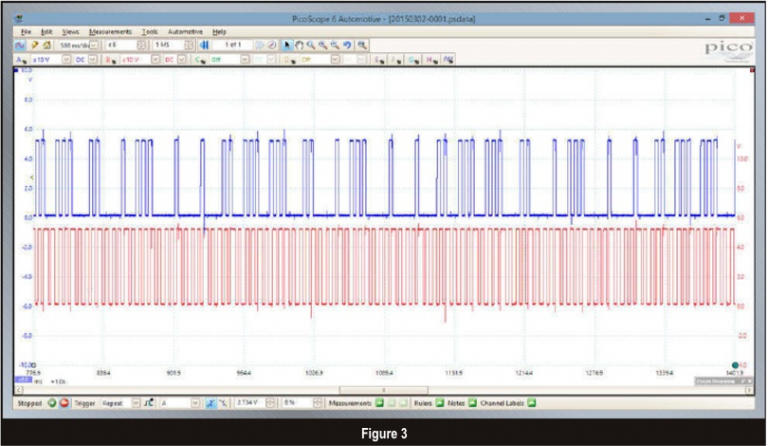The width and height of the screenshot is (768, 446).
Task: Select the hand pan tool
Action: 297,45
